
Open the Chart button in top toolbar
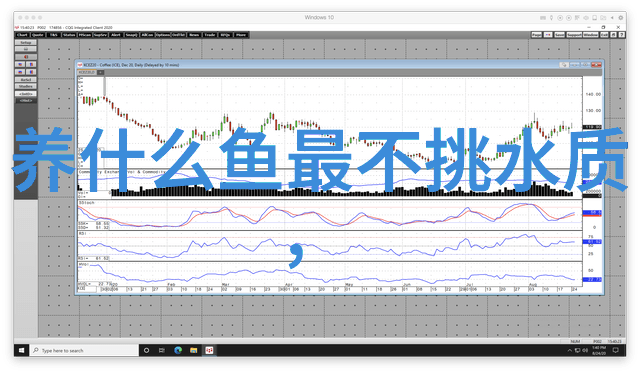[x=22, y=35]
